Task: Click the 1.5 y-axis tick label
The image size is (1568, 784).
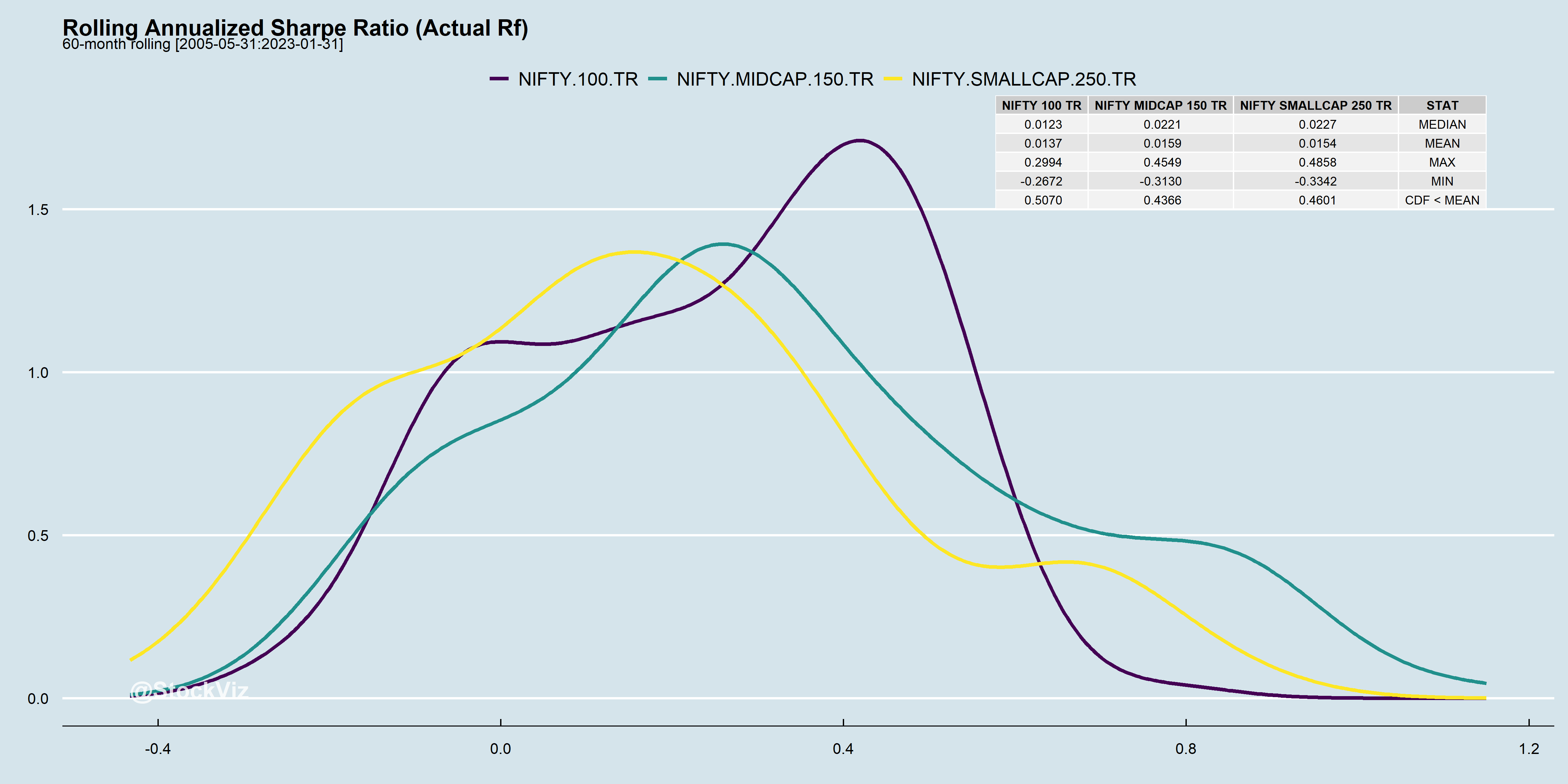Action: click(x=38, y=210)
